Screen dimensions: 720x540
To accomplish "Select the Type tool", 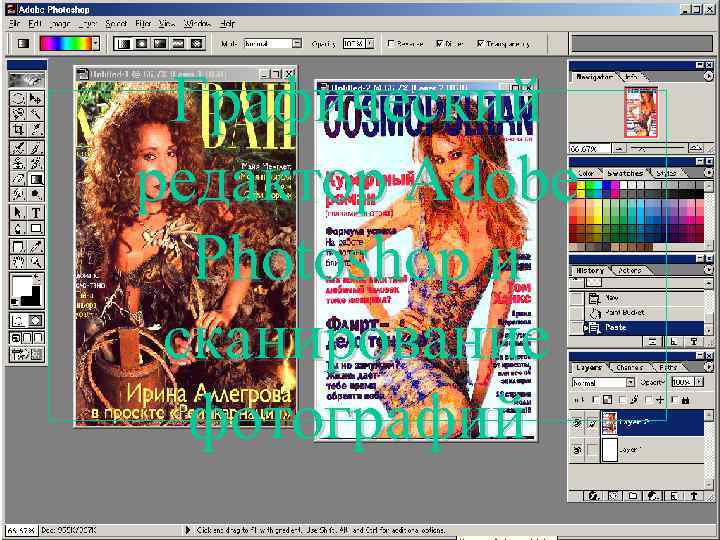I will 36,213.
